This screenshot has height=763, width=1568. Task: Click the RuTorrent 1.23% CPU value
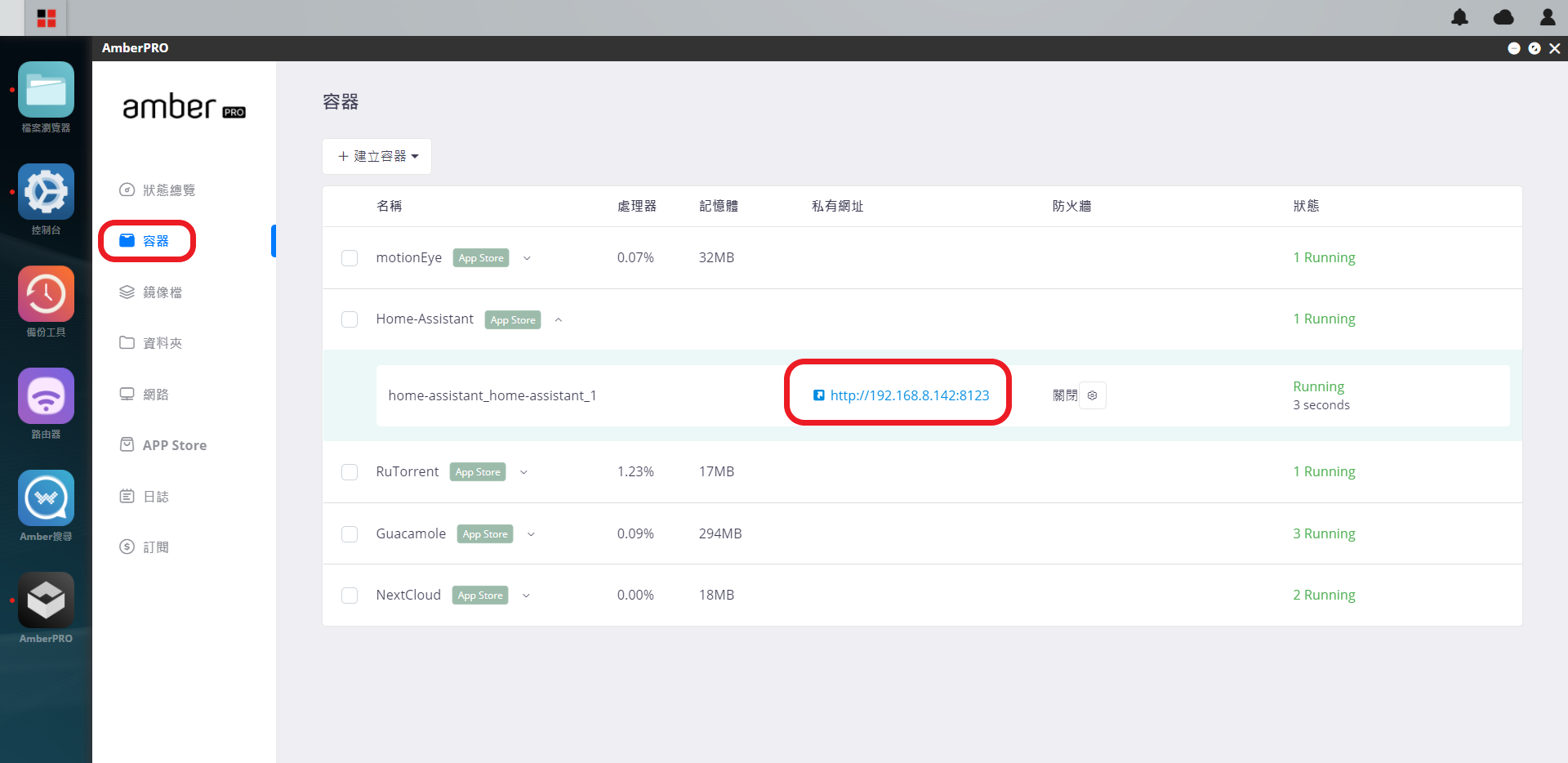pyautogui.click(x=635, y=471)
